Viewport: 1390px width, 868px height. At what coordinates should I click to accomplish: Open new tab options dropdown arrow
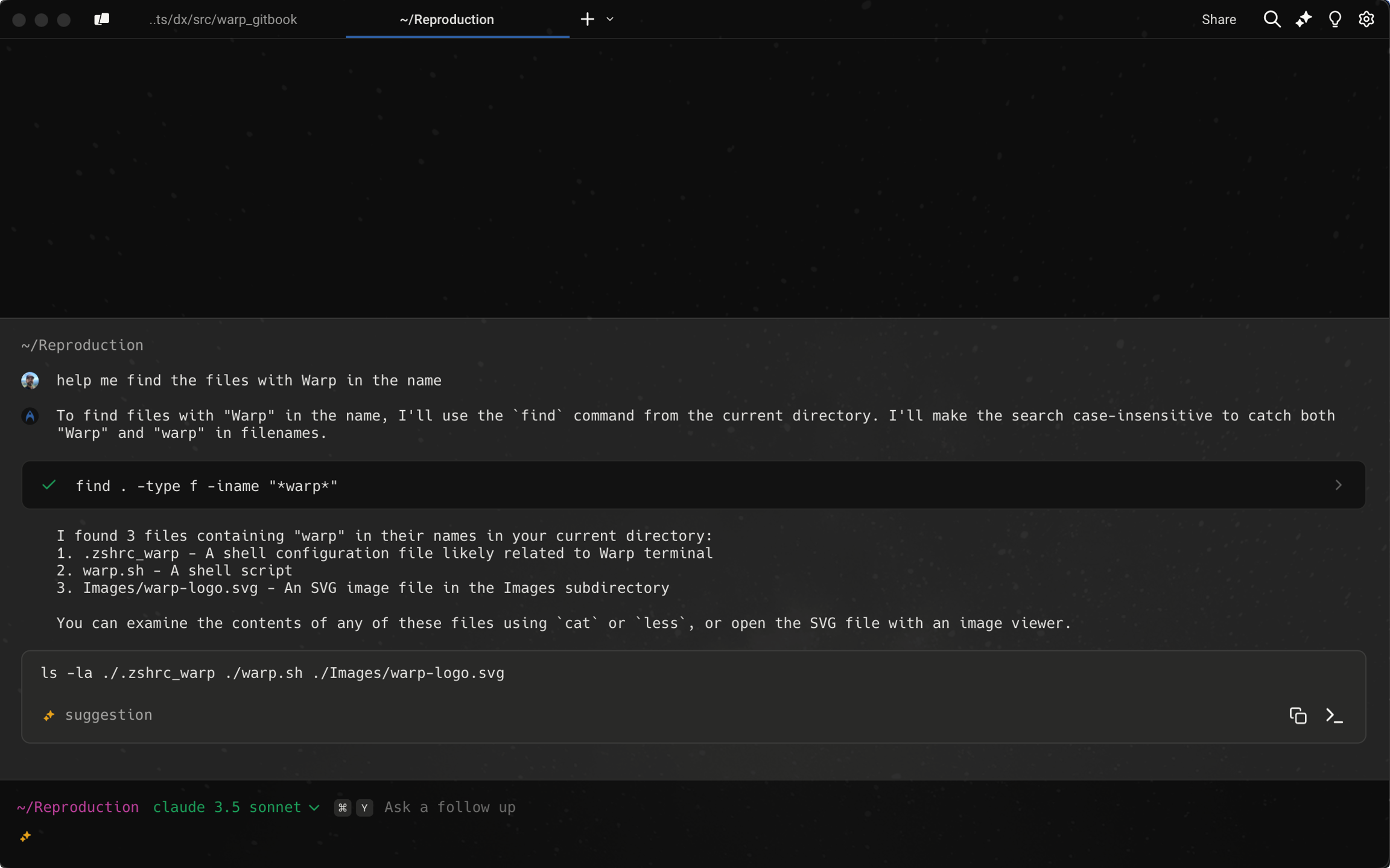tap(610, 19)
